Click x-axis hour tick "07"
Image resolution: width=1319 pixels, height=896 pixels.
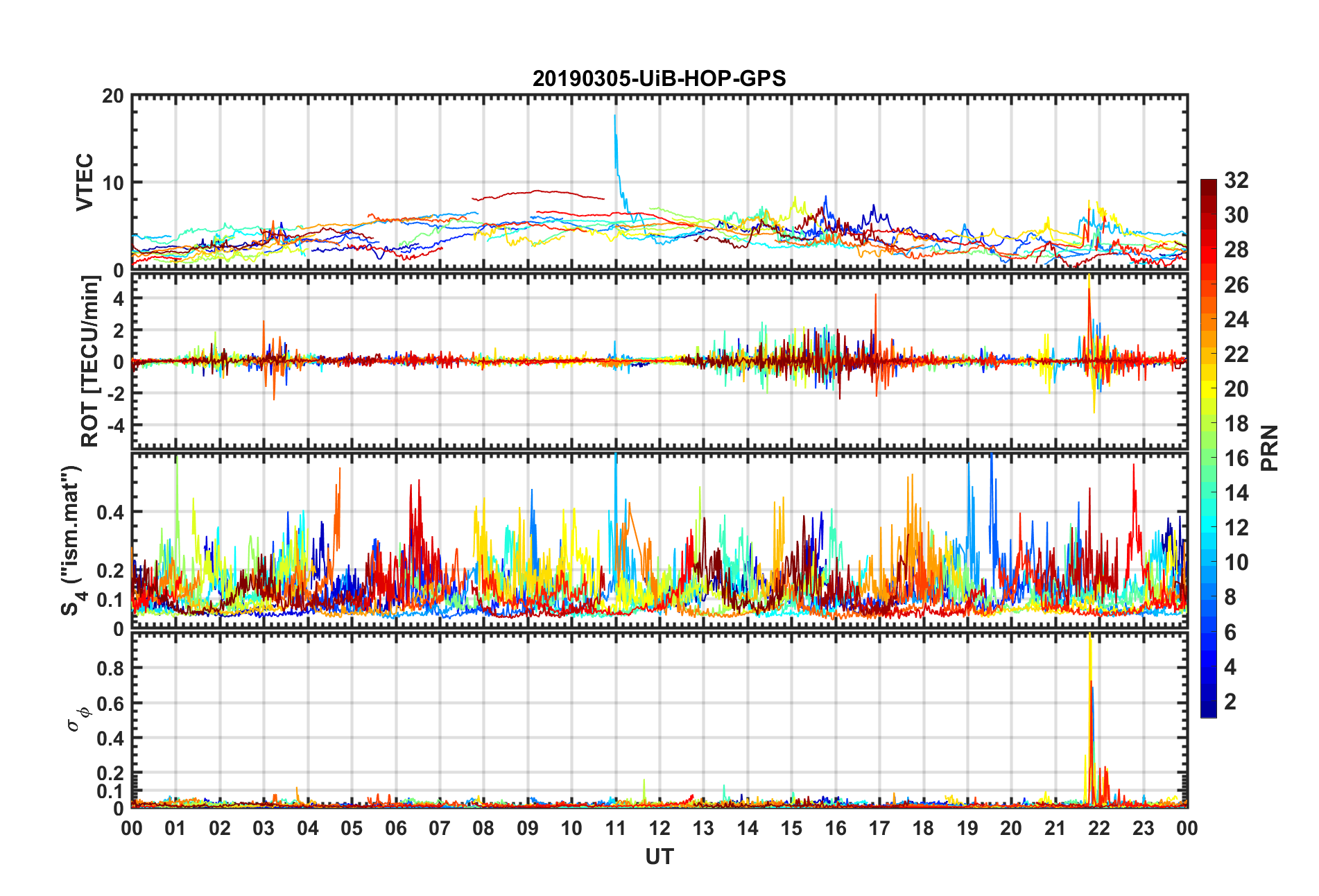pyautogui.click(x=440, y=828)
